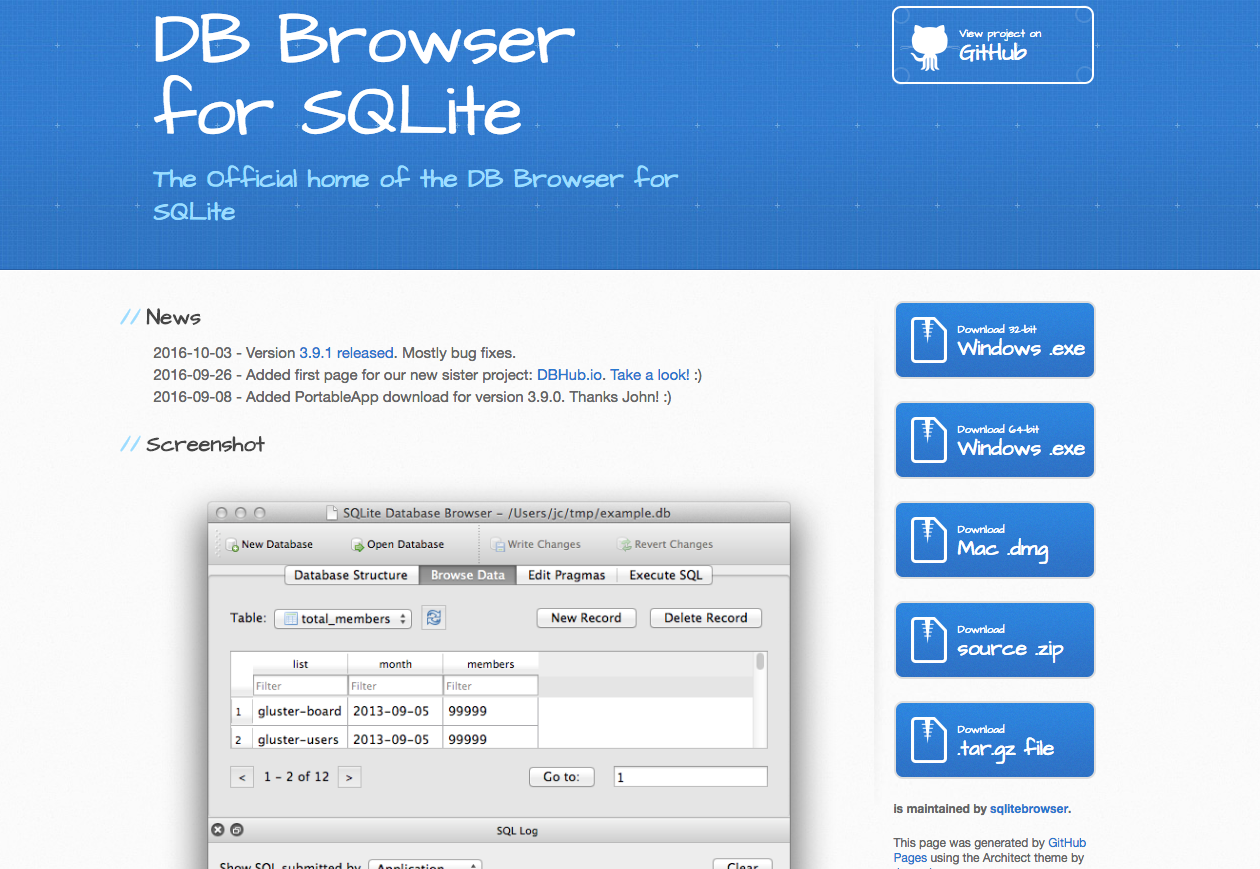Download the 64-bit Windows .exe

tap(995, 440)
